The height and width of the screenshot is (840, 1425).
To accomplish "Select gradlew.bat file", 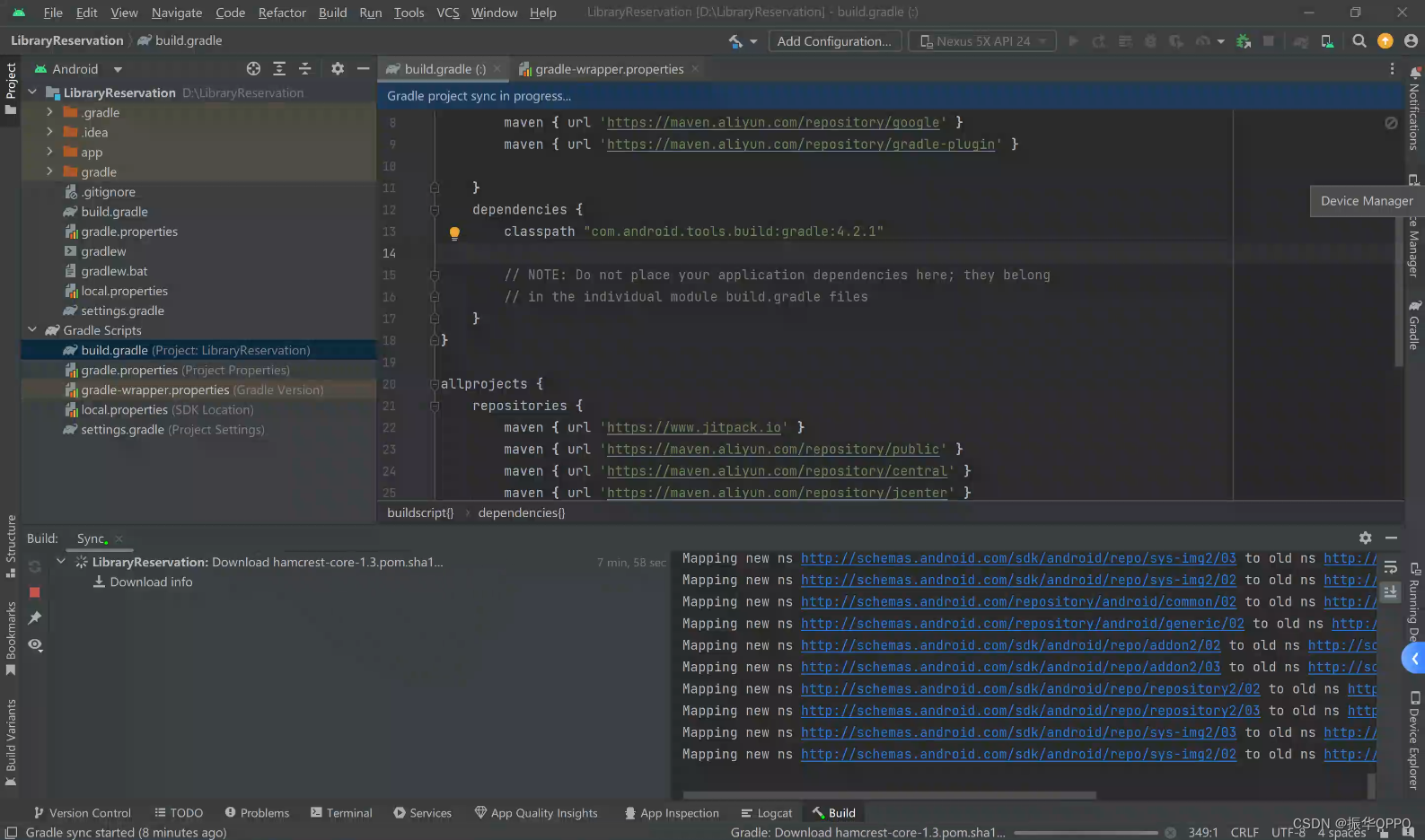I will point(114,271).
